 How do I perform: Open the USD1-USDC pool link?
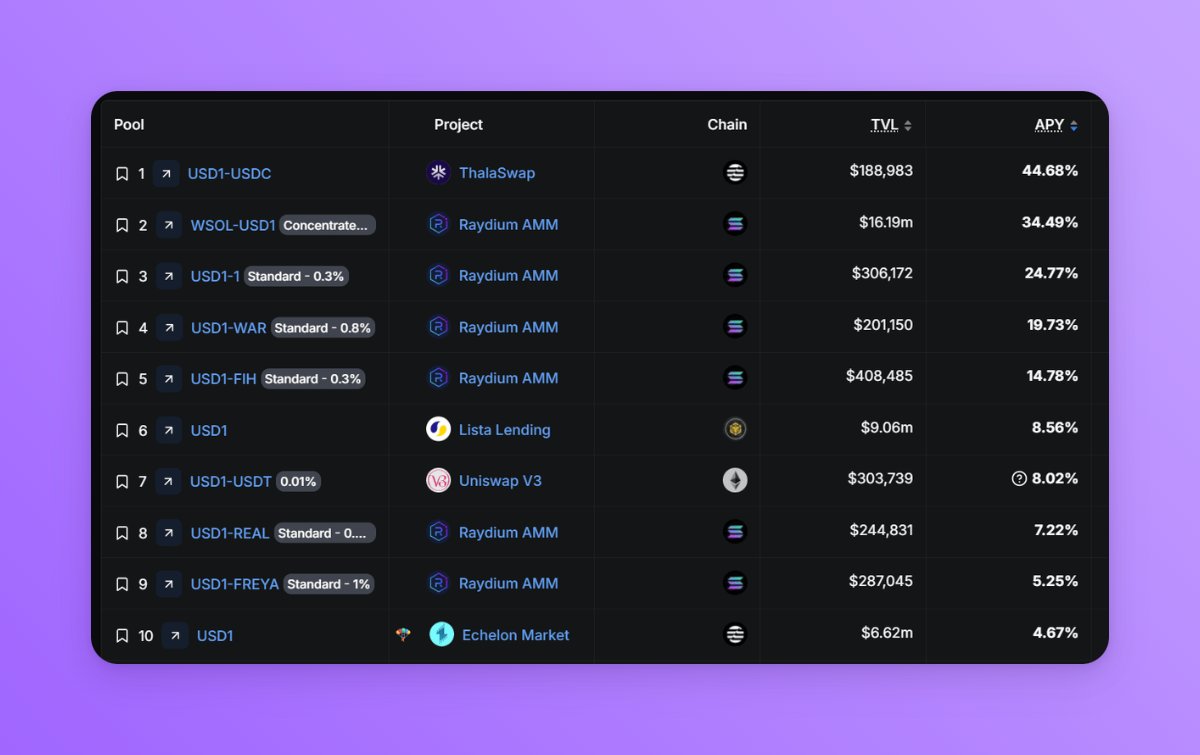(x=229, y=174)
